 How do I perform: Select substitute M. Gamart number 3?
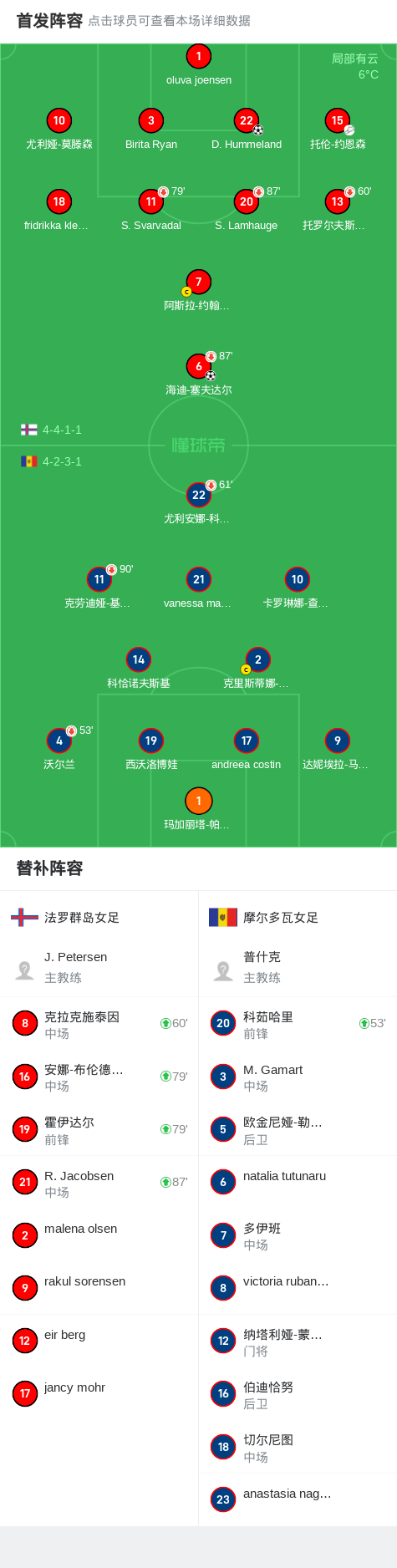click(x=298, y=1077)
